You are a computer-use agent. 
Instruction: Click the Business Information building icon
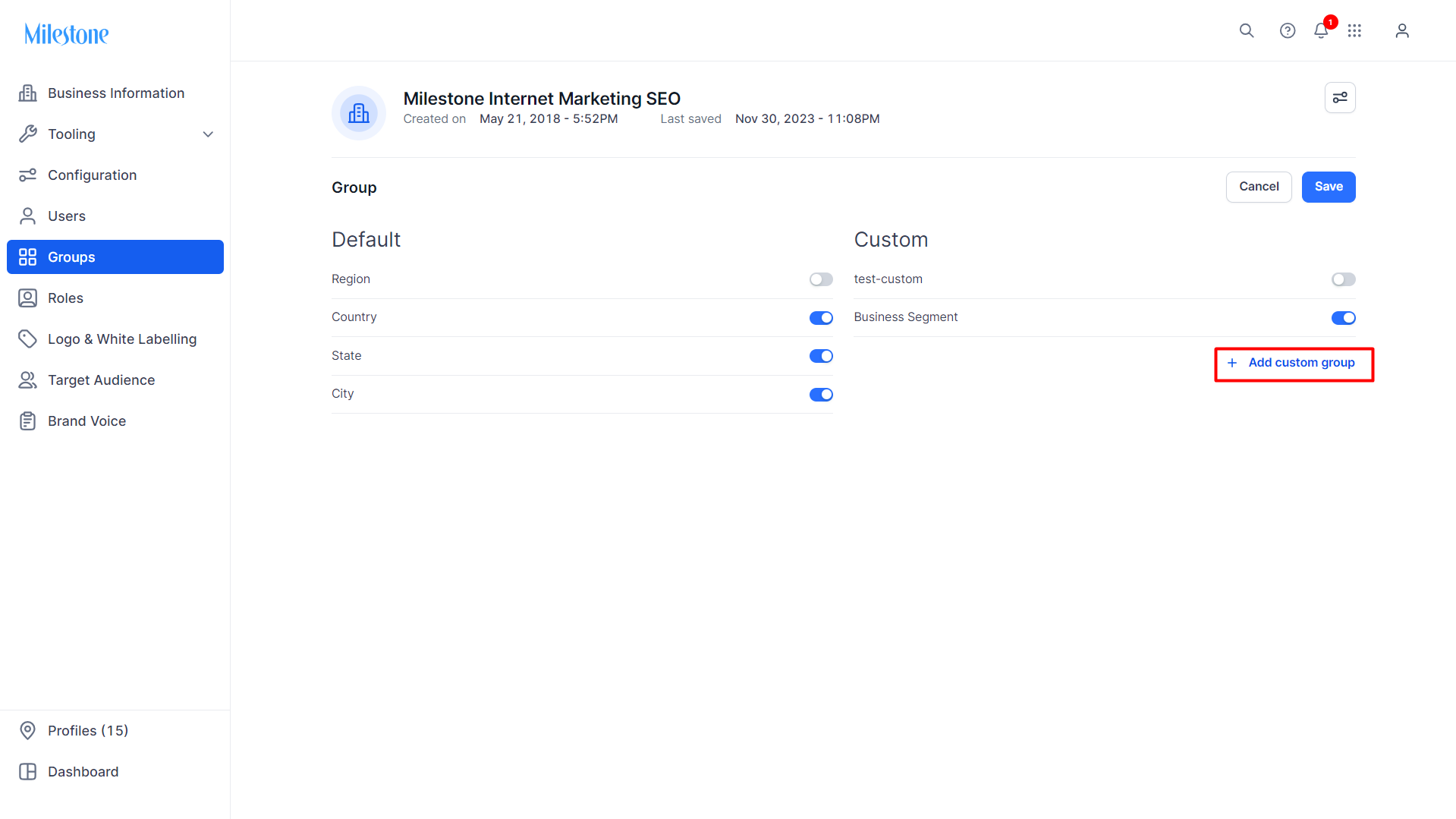click(x=28, y=93)
